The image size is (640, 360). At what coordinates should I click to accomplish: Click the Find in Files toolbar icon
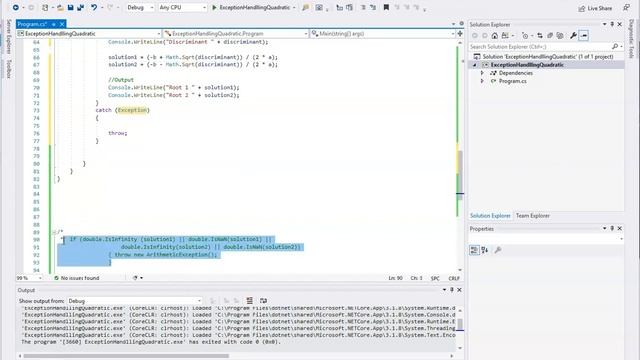pos(305,7)
